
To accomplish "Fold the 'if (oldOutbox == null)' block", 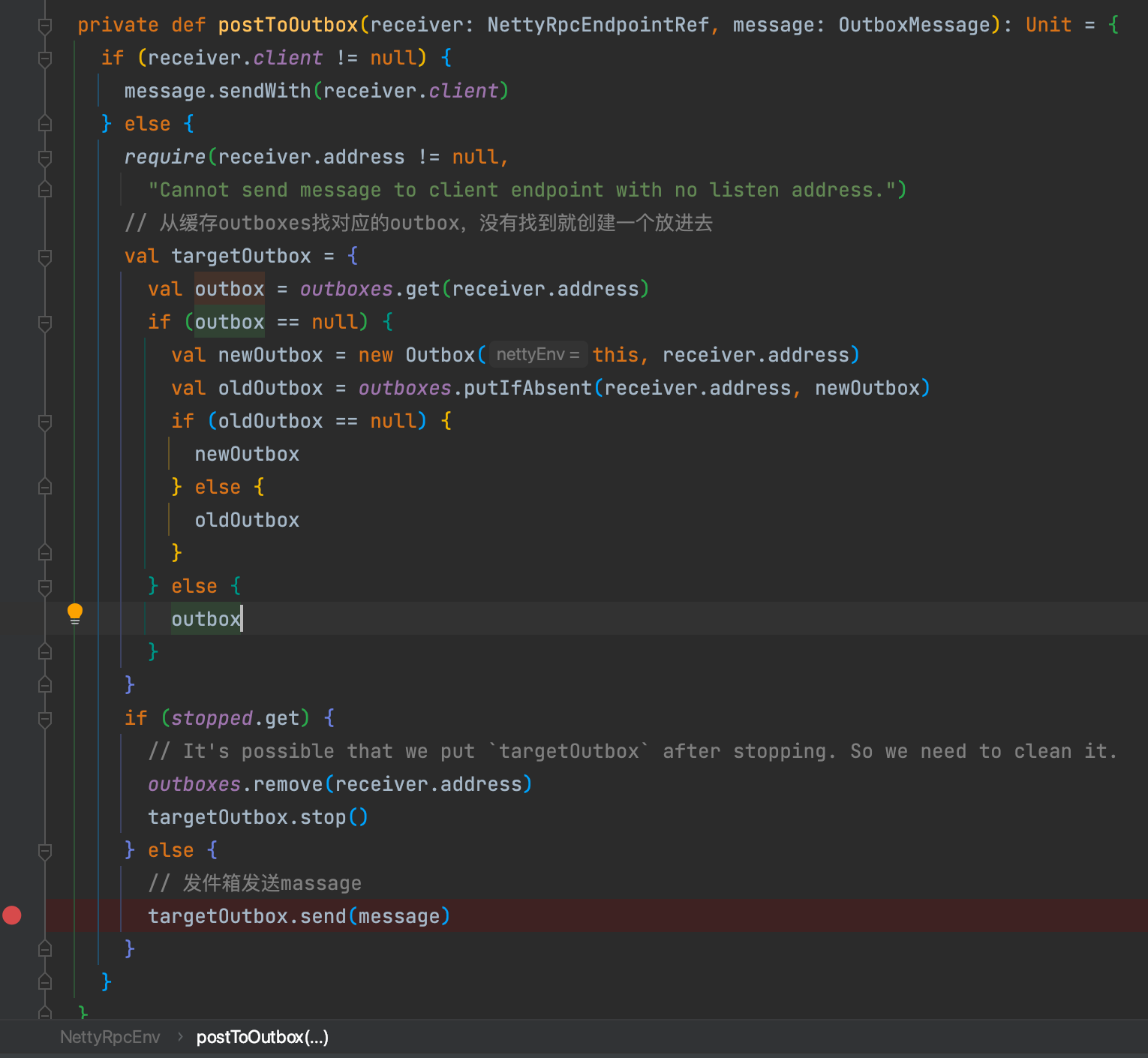I will tap(45, 422).
